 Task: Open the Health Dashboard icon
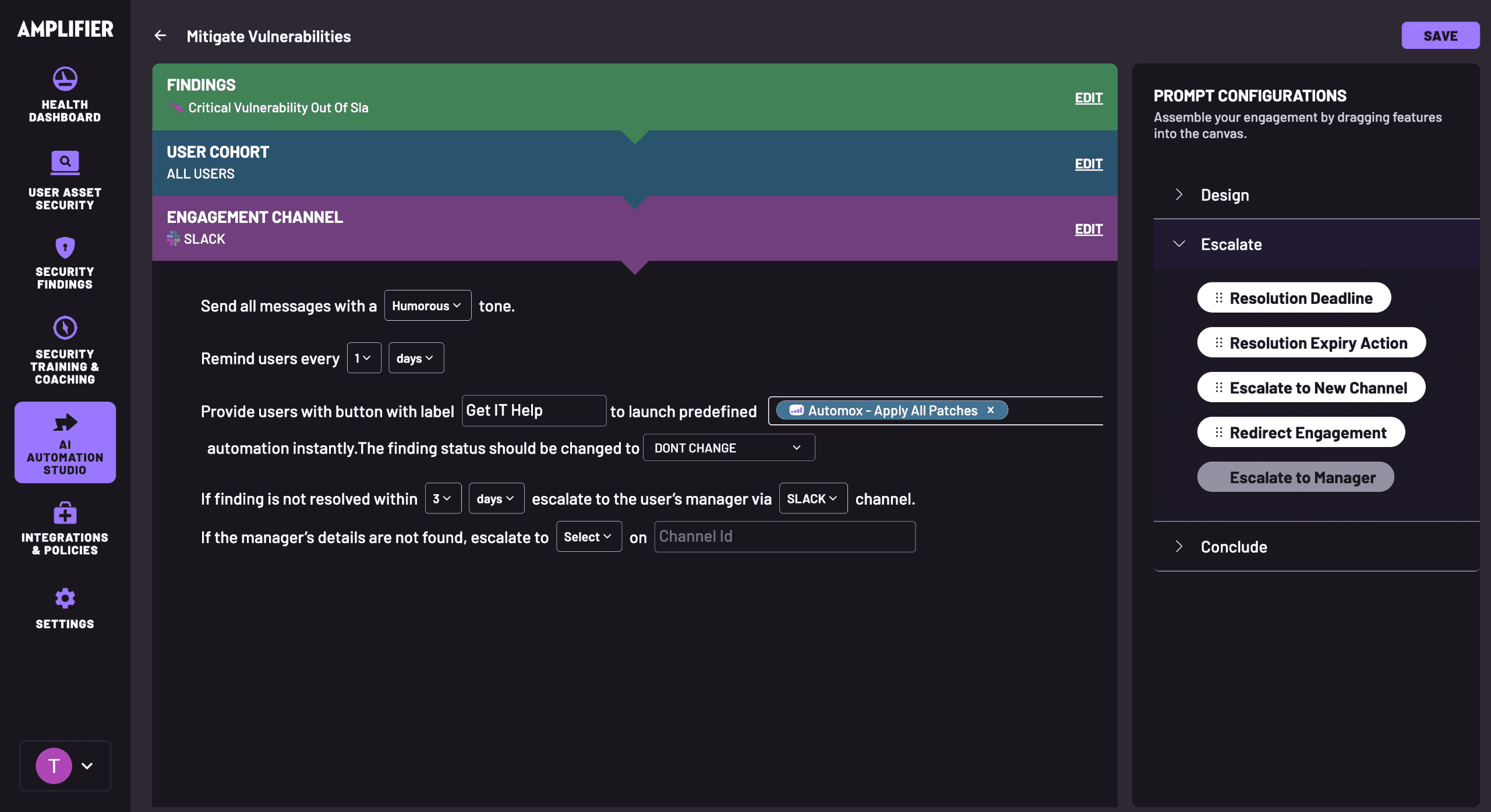point(65,79)
